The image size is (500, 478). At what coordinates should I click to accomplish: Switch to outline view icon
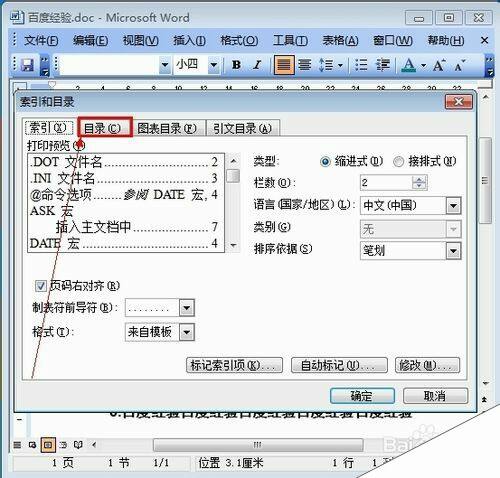pos(63,445)
